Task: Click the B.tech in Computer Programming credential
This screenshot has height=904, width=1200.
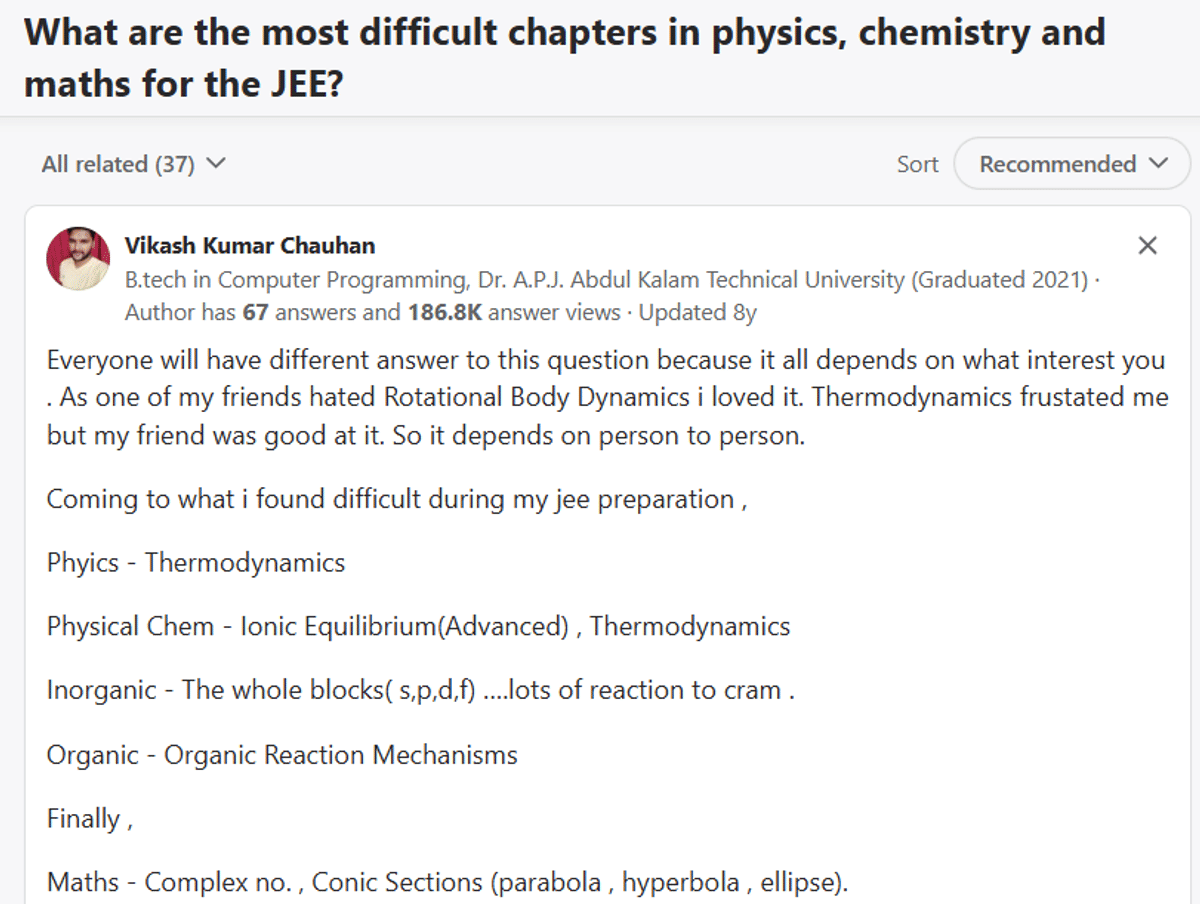Action: (605, 280)
